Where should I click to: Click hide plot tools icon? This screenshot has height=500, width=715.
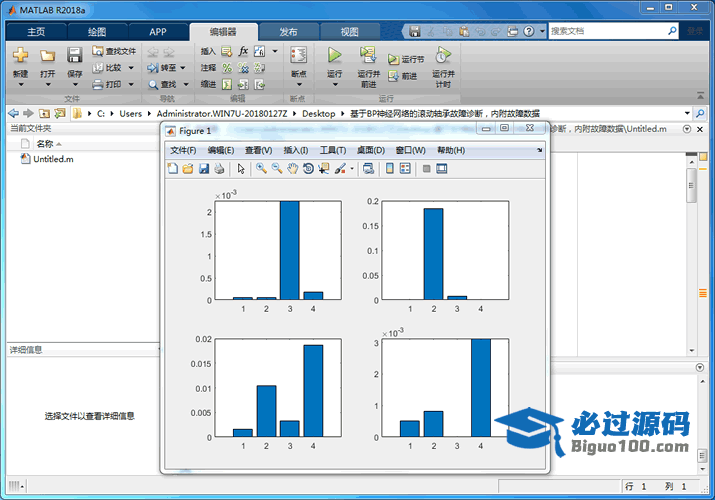coord(426,169)
